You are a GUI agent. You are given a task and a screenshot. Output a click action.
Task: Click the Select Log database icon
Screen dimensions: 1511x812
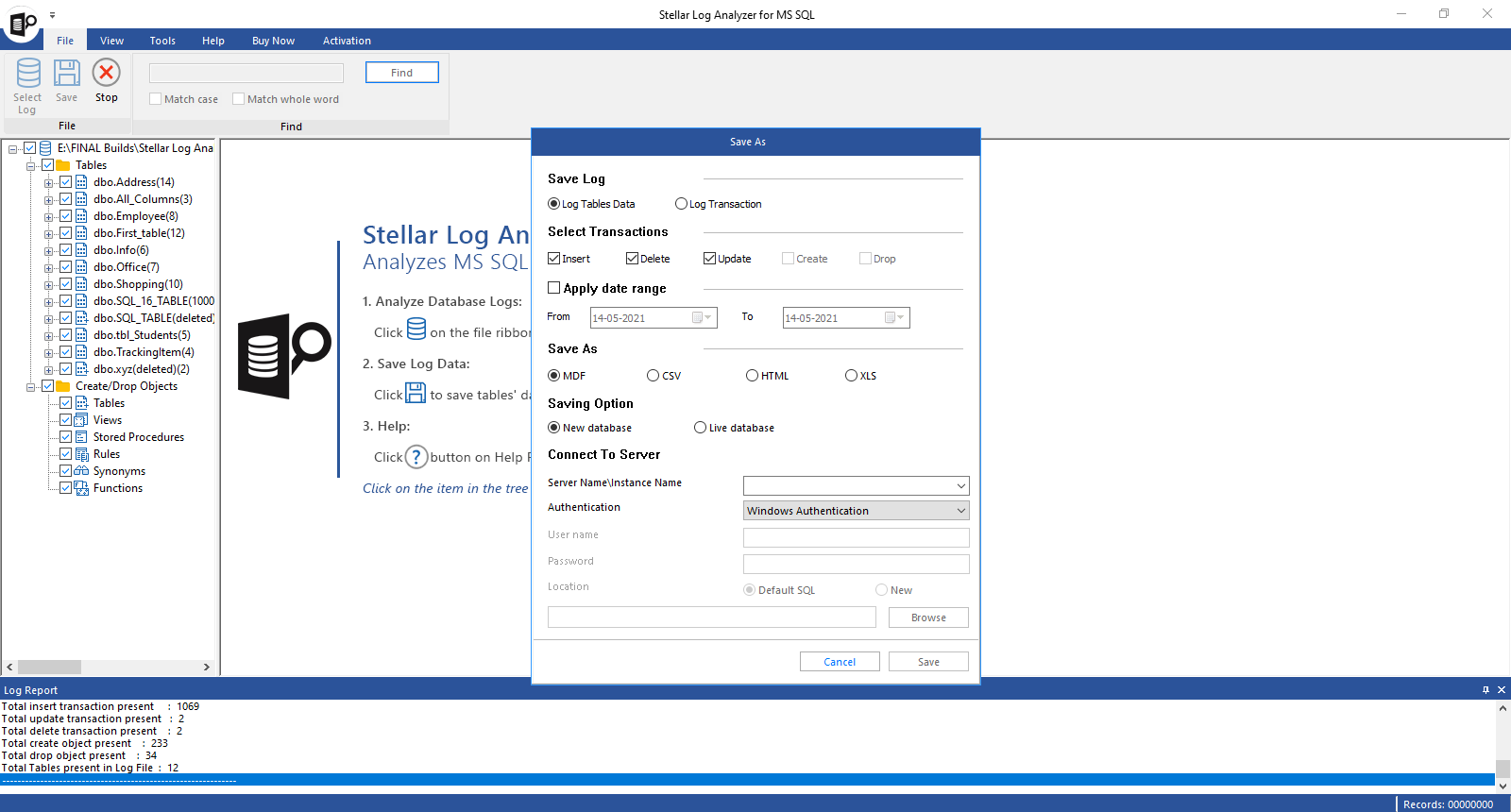pos(28,73)
